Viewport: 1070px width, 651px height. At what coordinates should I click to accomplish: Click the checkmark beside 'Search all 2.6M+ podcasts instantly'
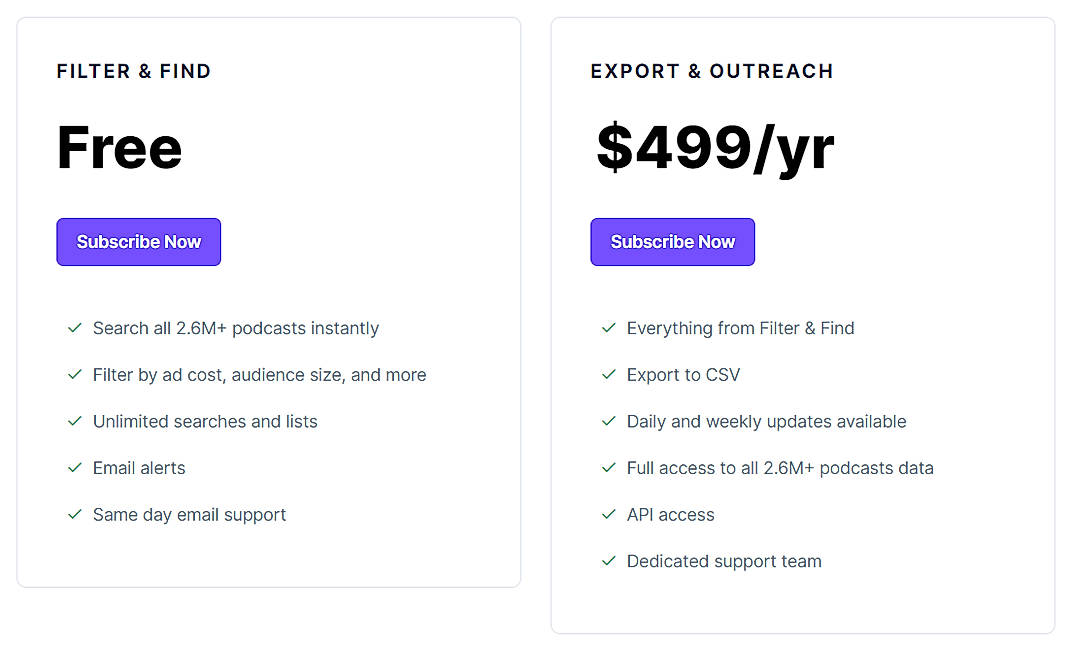(74, 328)
